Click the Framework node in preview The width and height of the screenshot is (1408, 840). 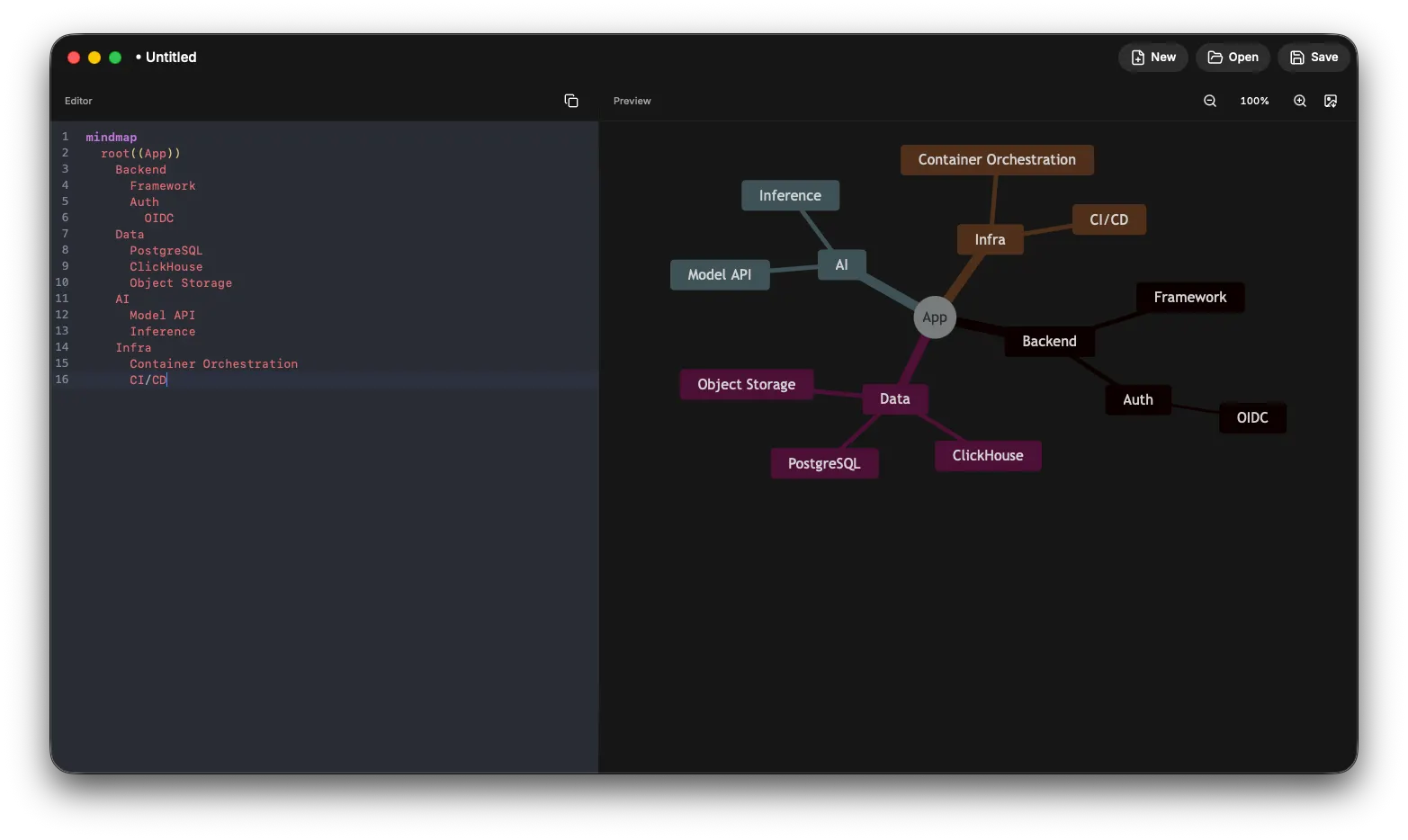click(x=1190, y=298)
